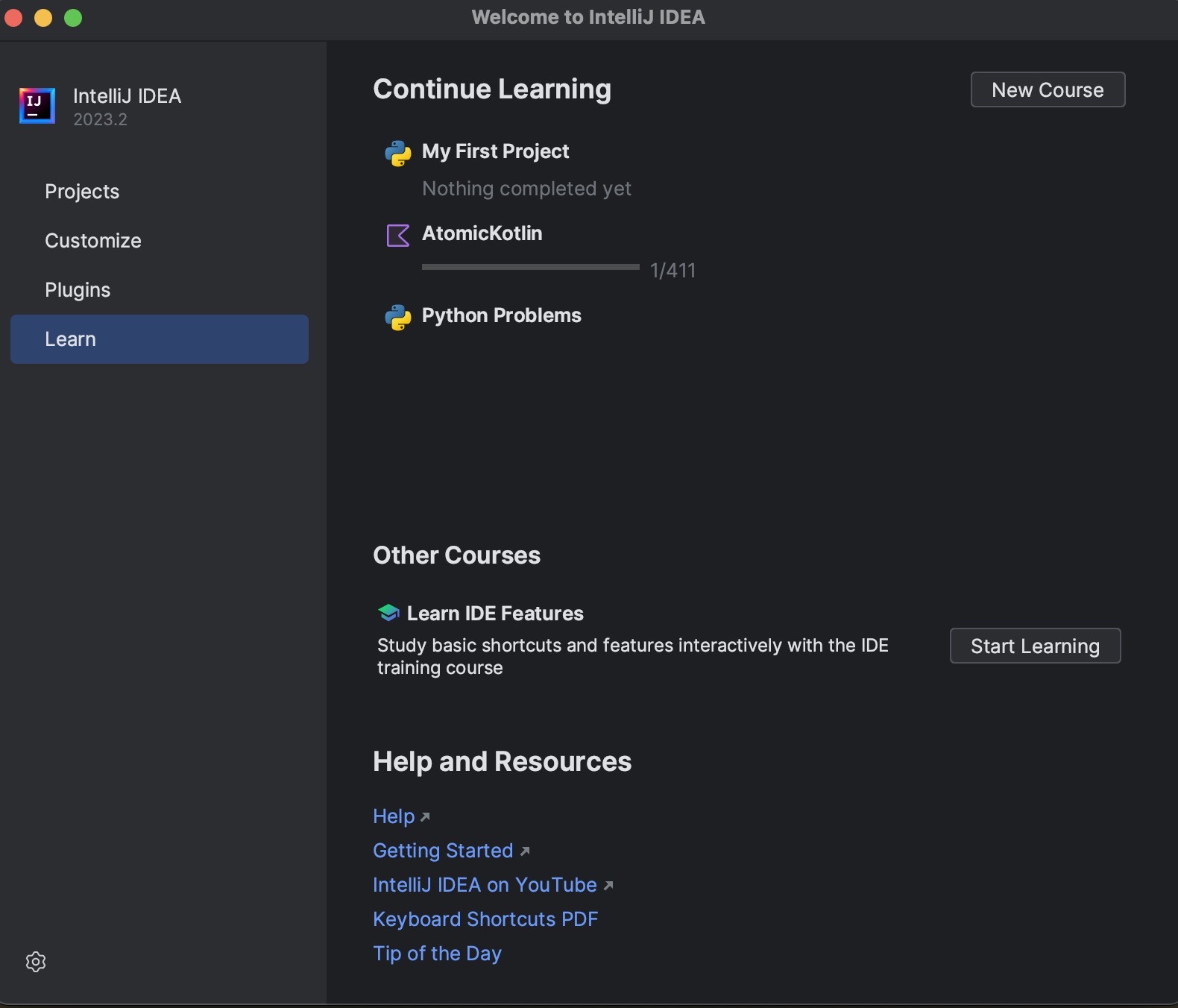This screenshot has height=1008, width=1178.
Task: Close the welcome window with red button
Action: [13, 18]
